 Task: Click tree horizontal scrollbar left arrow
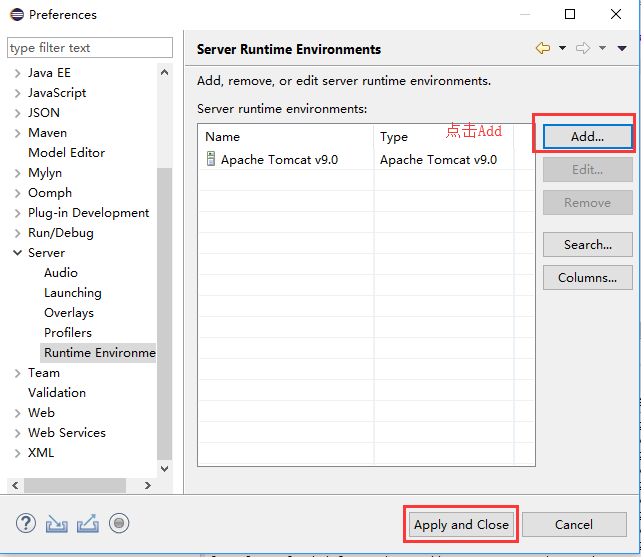tap(15, 485)
